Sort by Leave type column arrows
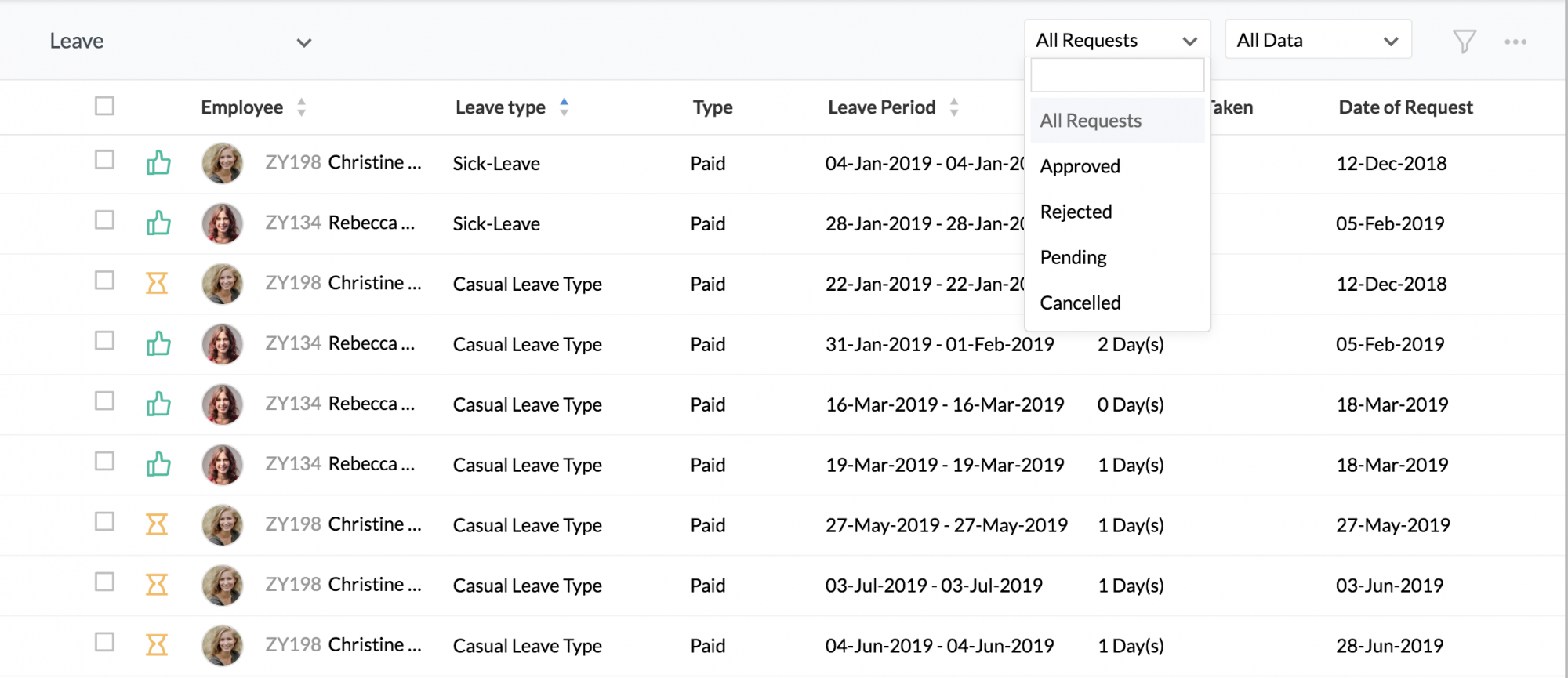This screenshot has height=678, width=1568. coord(564,107)
